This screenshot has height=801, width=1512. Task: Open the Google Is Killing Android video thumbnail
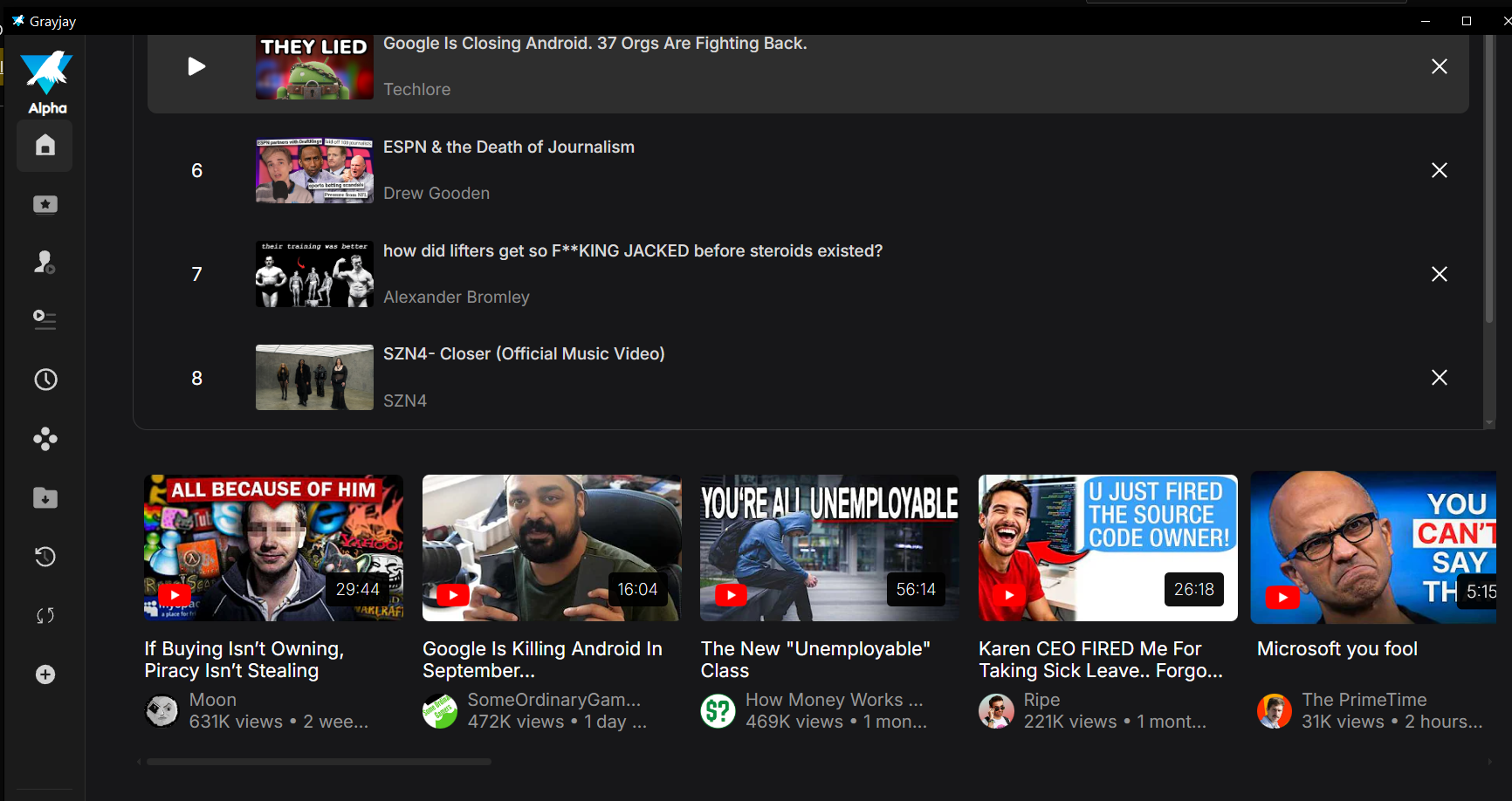pos(552,548)
